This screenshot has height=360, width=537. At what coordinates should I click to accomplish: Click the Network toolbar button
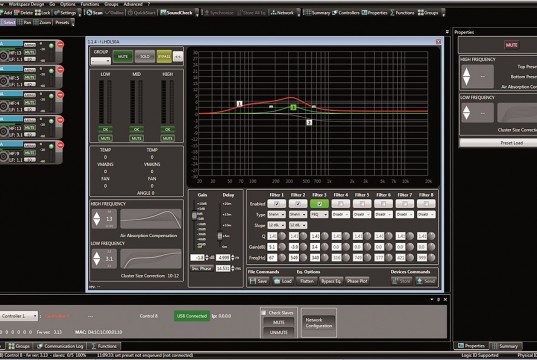click(282, 13)
